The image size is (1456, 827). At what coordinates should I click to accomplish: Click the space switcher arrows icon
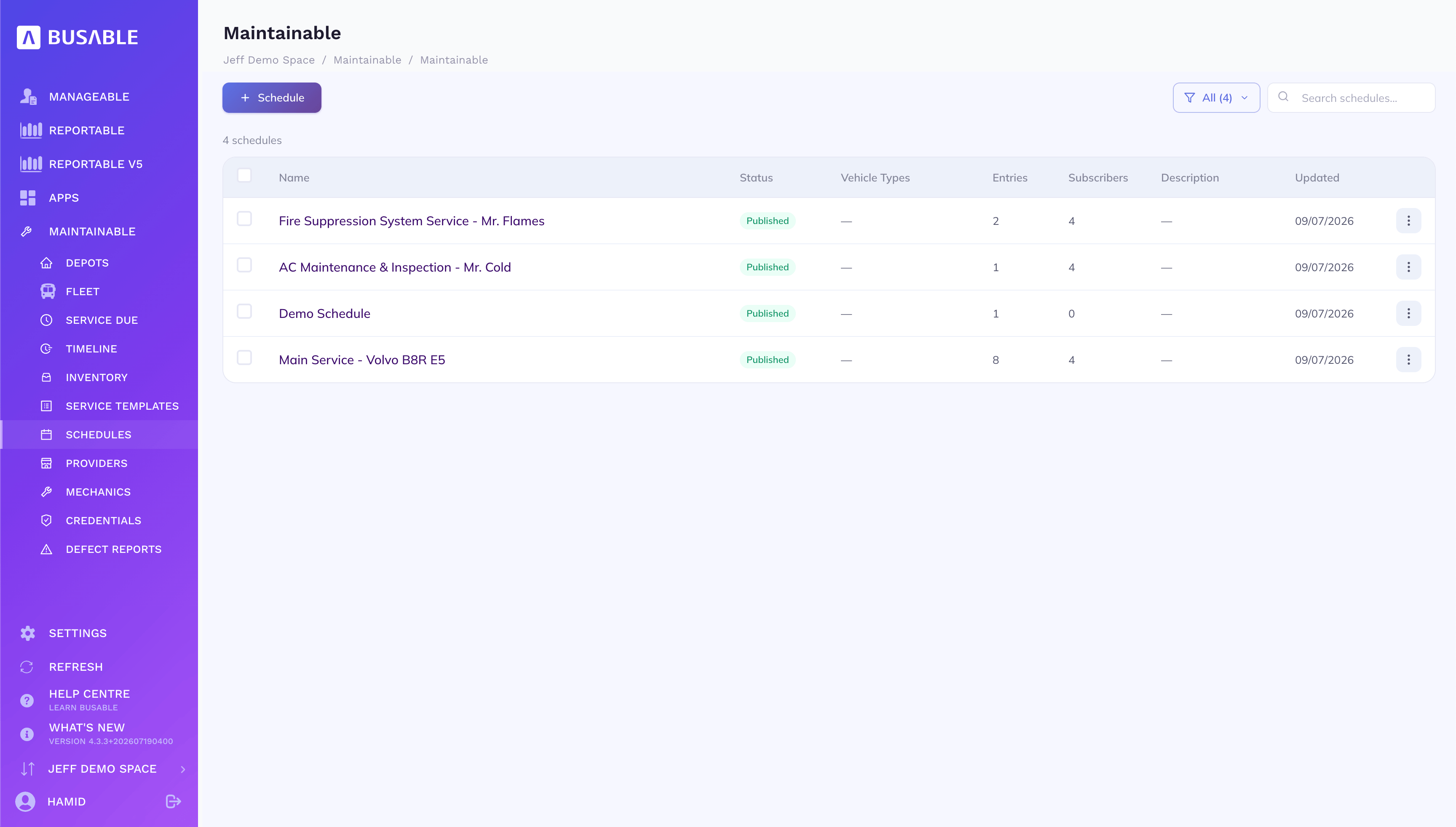click(28, 768)
